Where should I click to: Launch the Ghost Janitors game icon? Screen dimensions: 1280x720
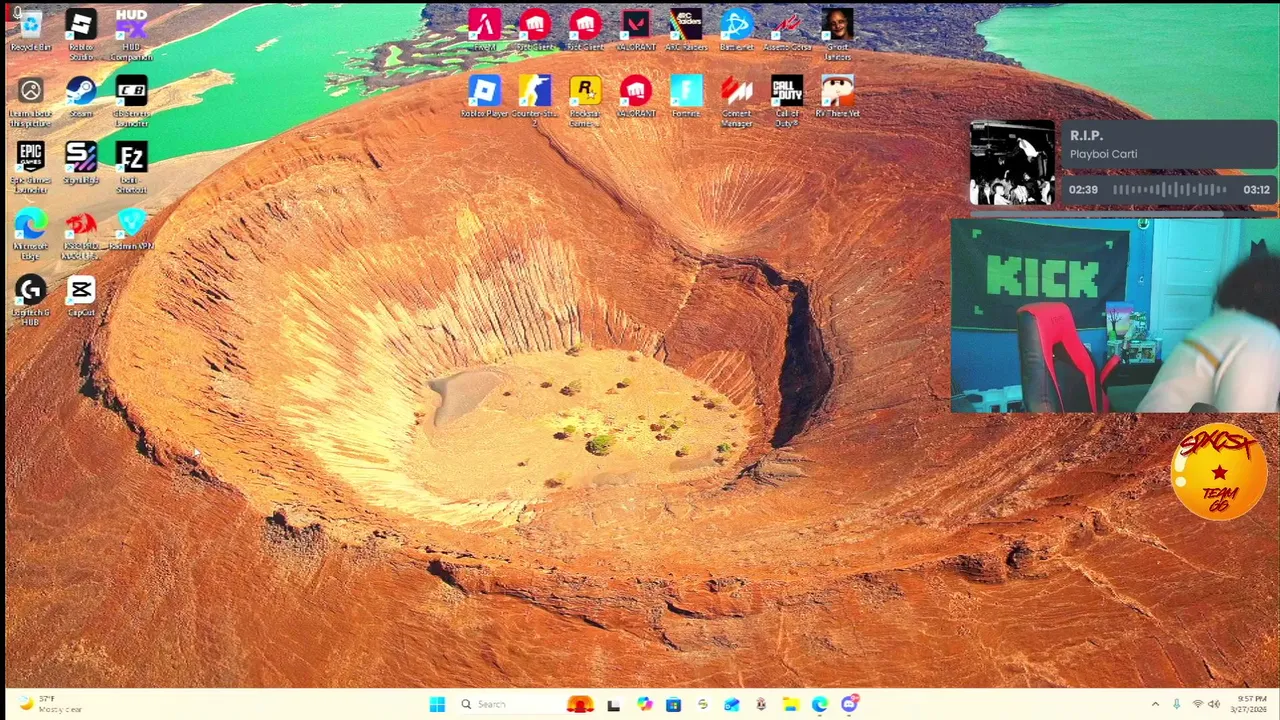838,34
